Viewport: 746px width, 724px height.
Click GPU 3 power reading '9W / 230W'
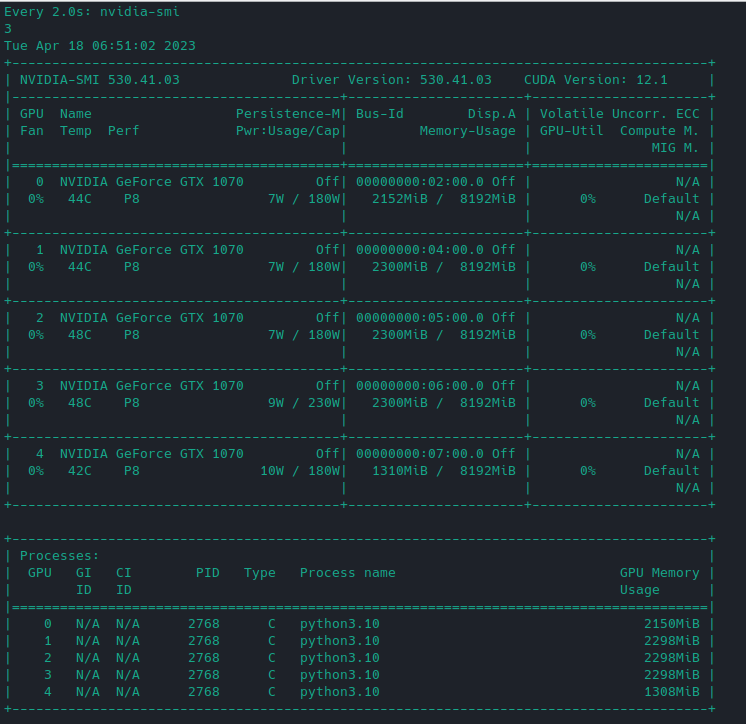pyautogui.click(x=304, y=403)
